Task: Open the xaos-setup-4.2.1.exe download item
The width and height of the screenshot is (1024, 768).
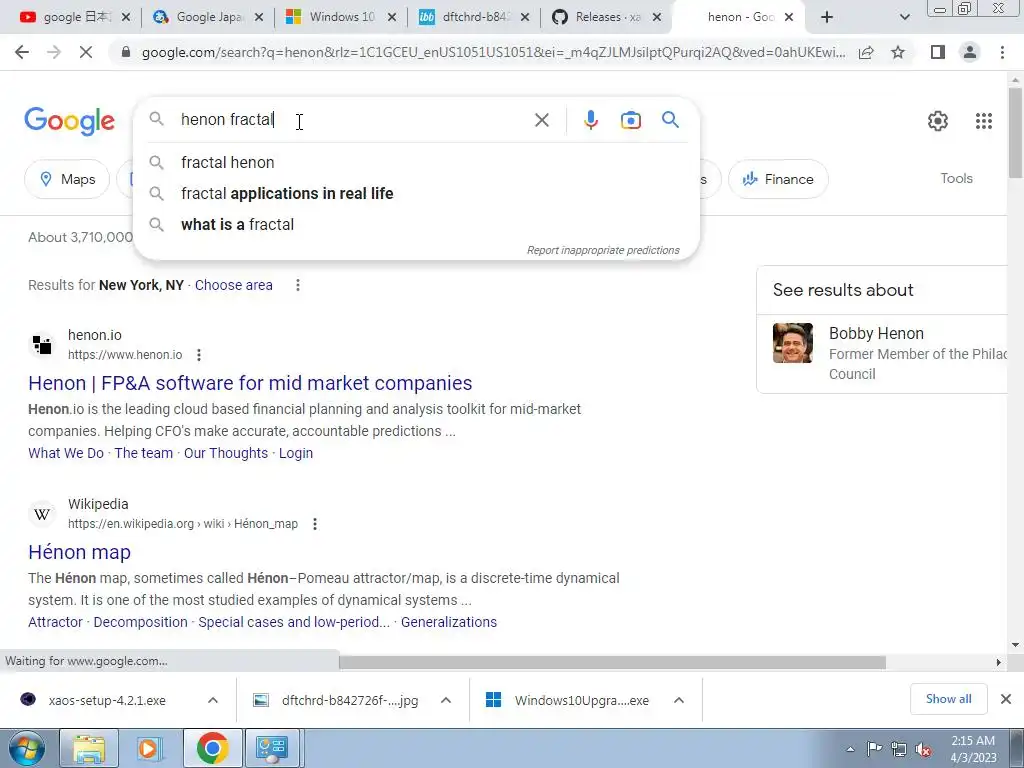Action: click(107, 701)
